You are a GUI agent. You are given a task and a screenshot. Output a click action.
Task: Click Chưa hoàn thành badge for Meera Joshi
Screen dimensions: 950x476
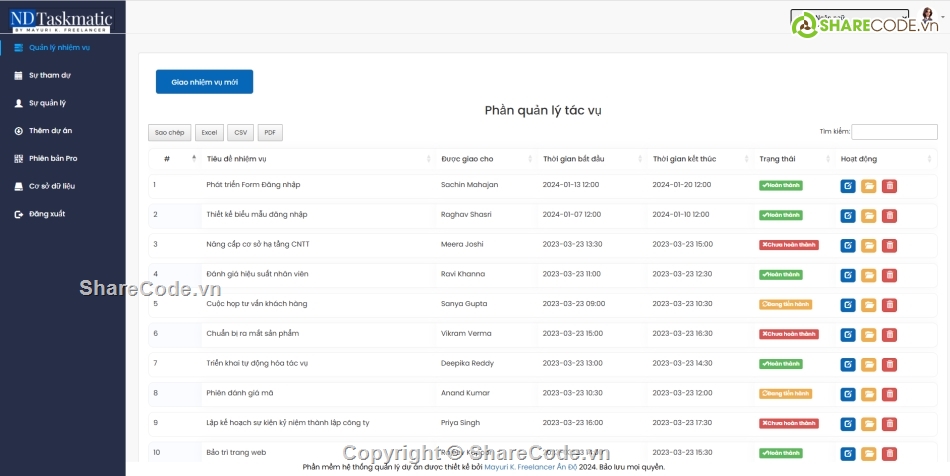coord(789,245)
